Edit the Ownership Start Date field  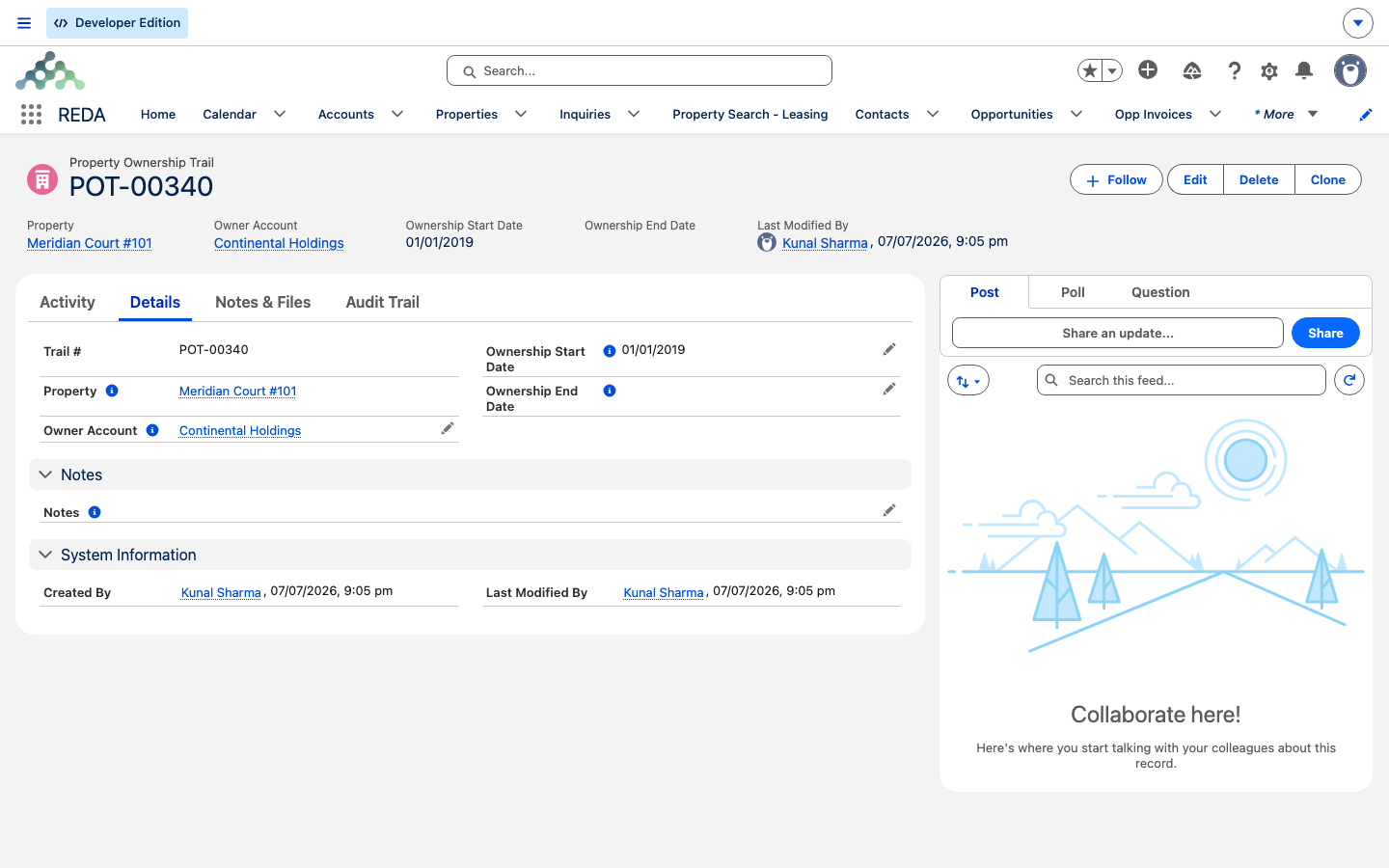click(x=889, y=349)
